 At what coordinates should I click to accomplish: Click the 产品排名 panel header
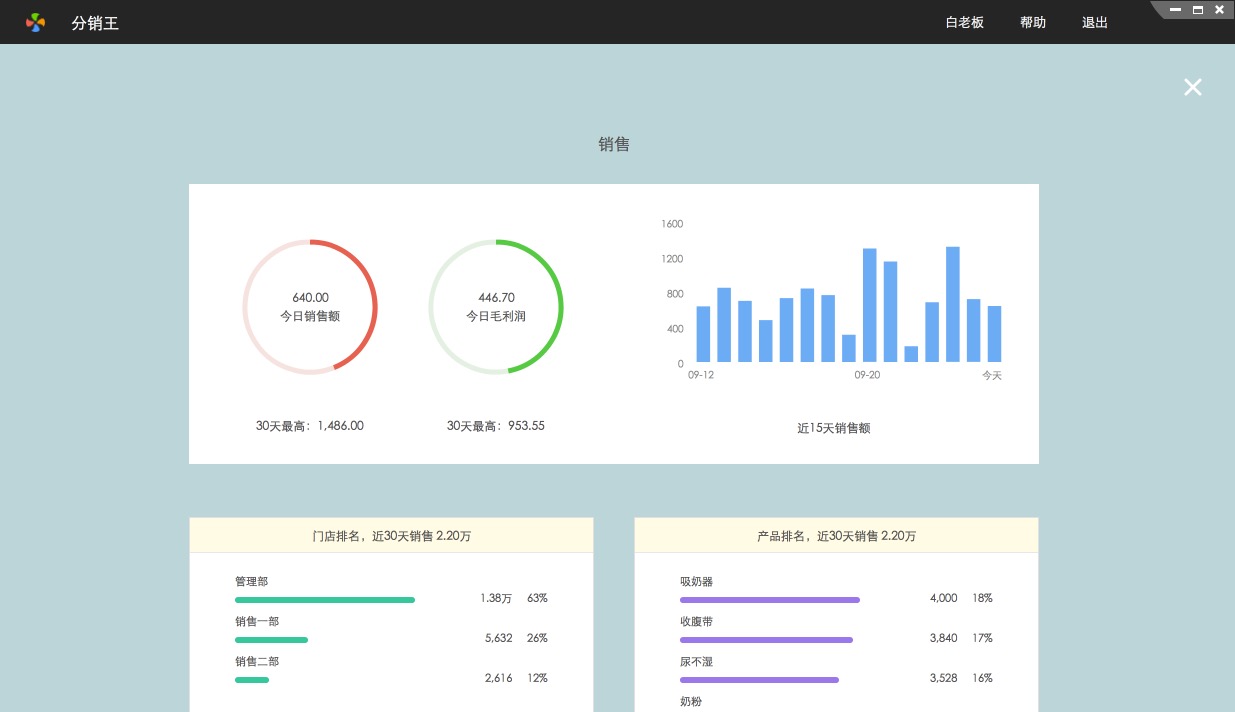pyautogui.click(x=836, y=536)
